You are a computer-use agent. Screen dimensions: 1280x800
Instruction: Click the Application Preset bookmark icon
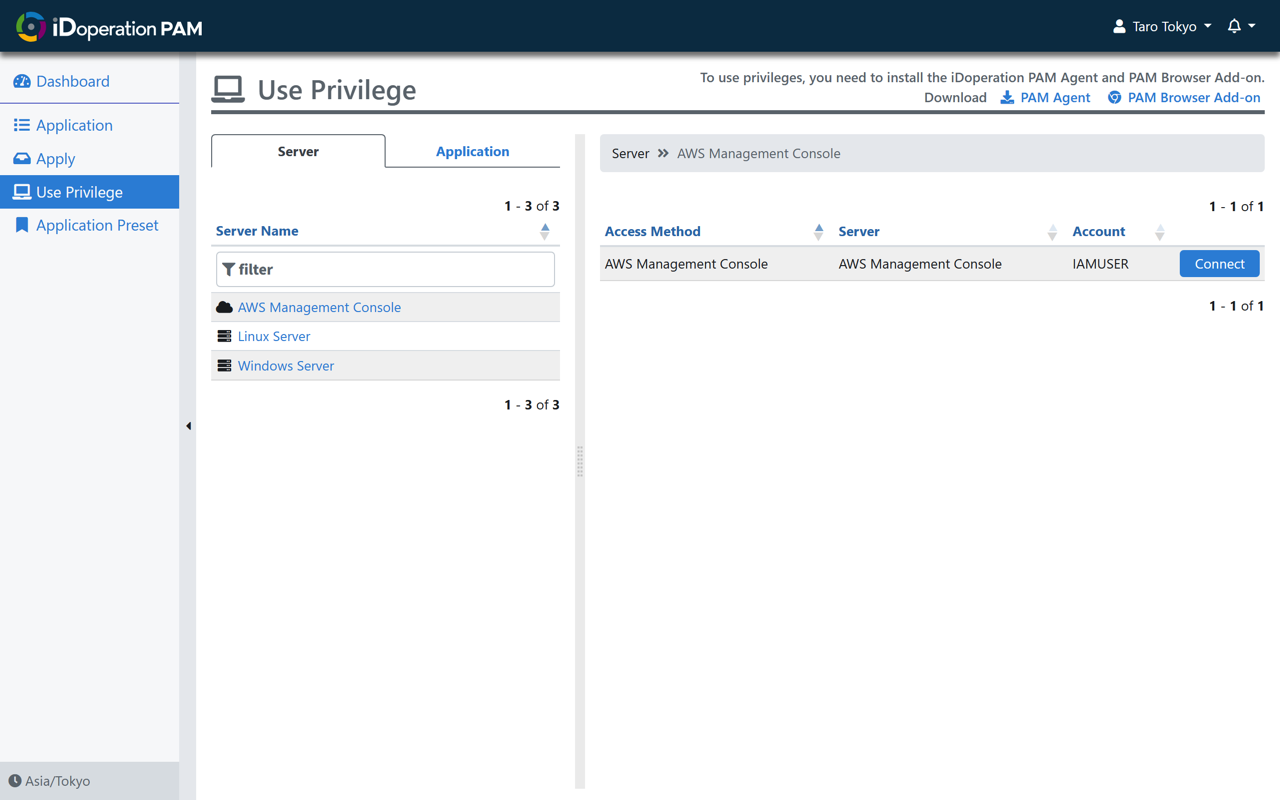tap(22, 225)
